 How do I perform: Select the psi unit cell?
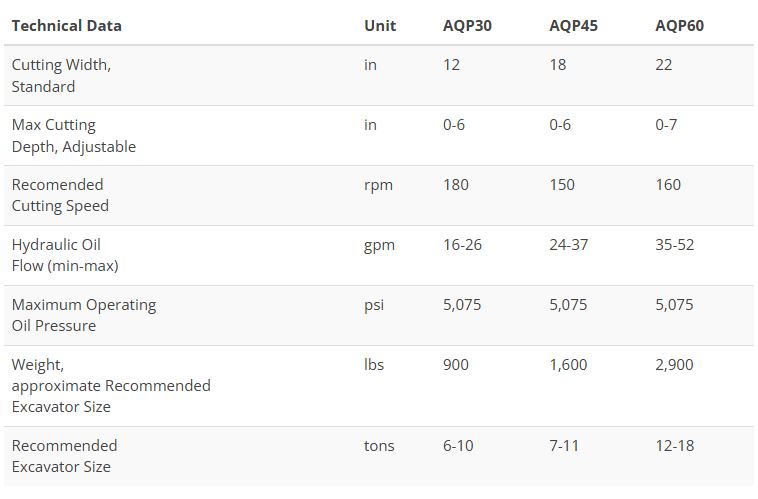373,304
